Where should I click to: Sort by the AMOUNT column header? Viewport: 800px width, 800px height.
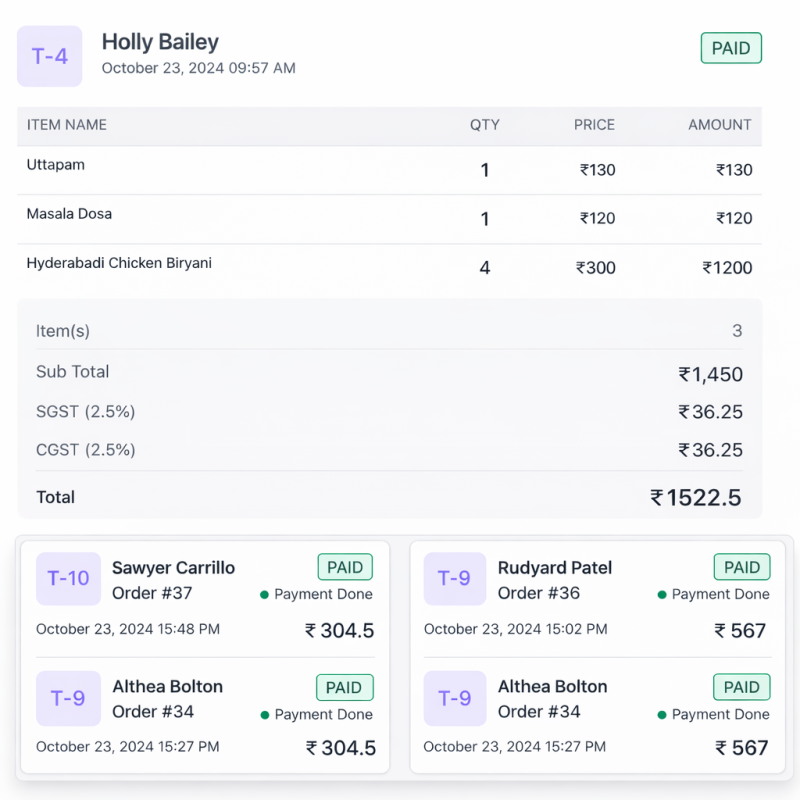pyautogui.click(x=719, y=125)
